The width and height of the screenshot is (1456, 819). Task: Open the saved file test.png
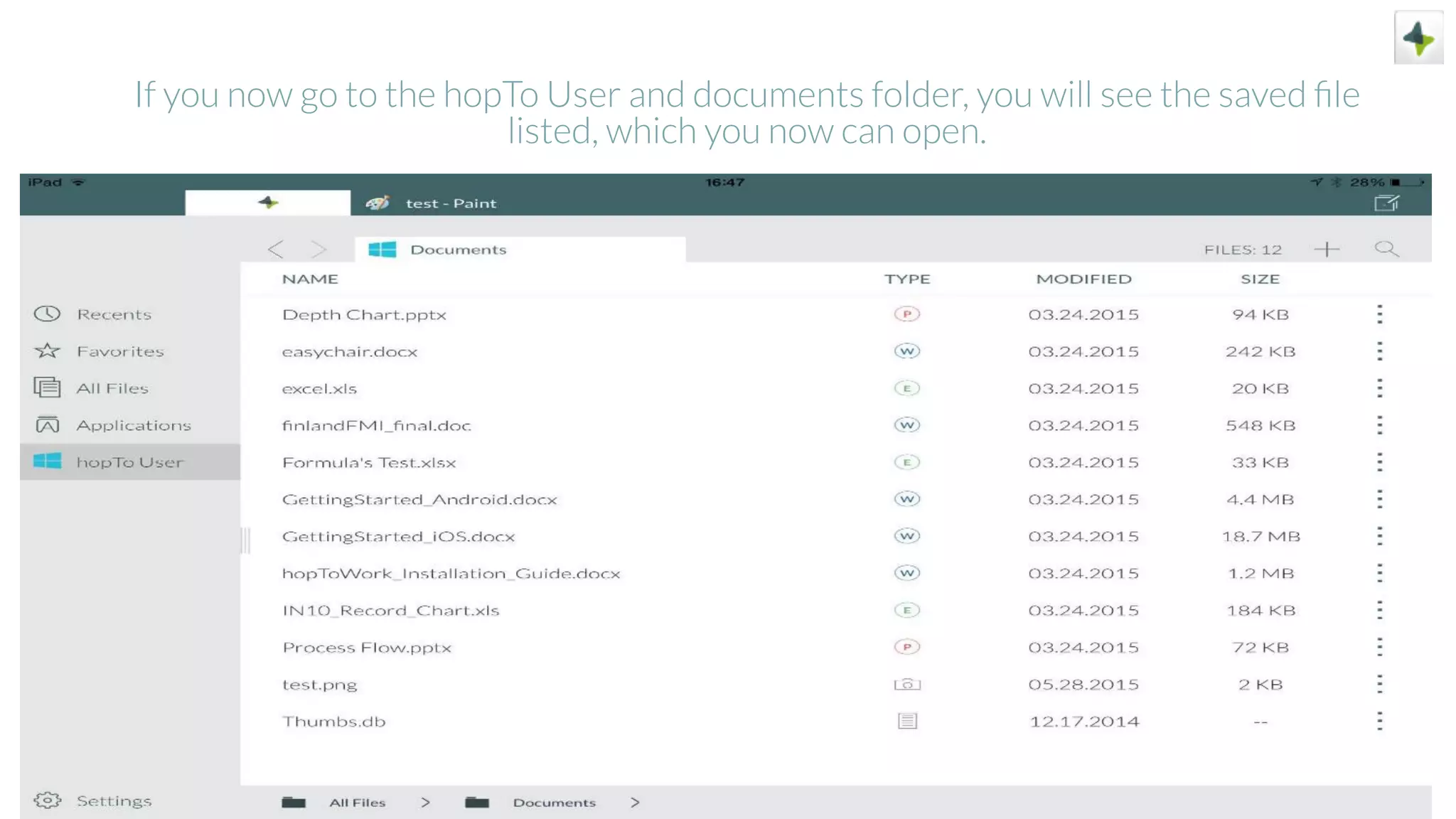tap(319, 684)
